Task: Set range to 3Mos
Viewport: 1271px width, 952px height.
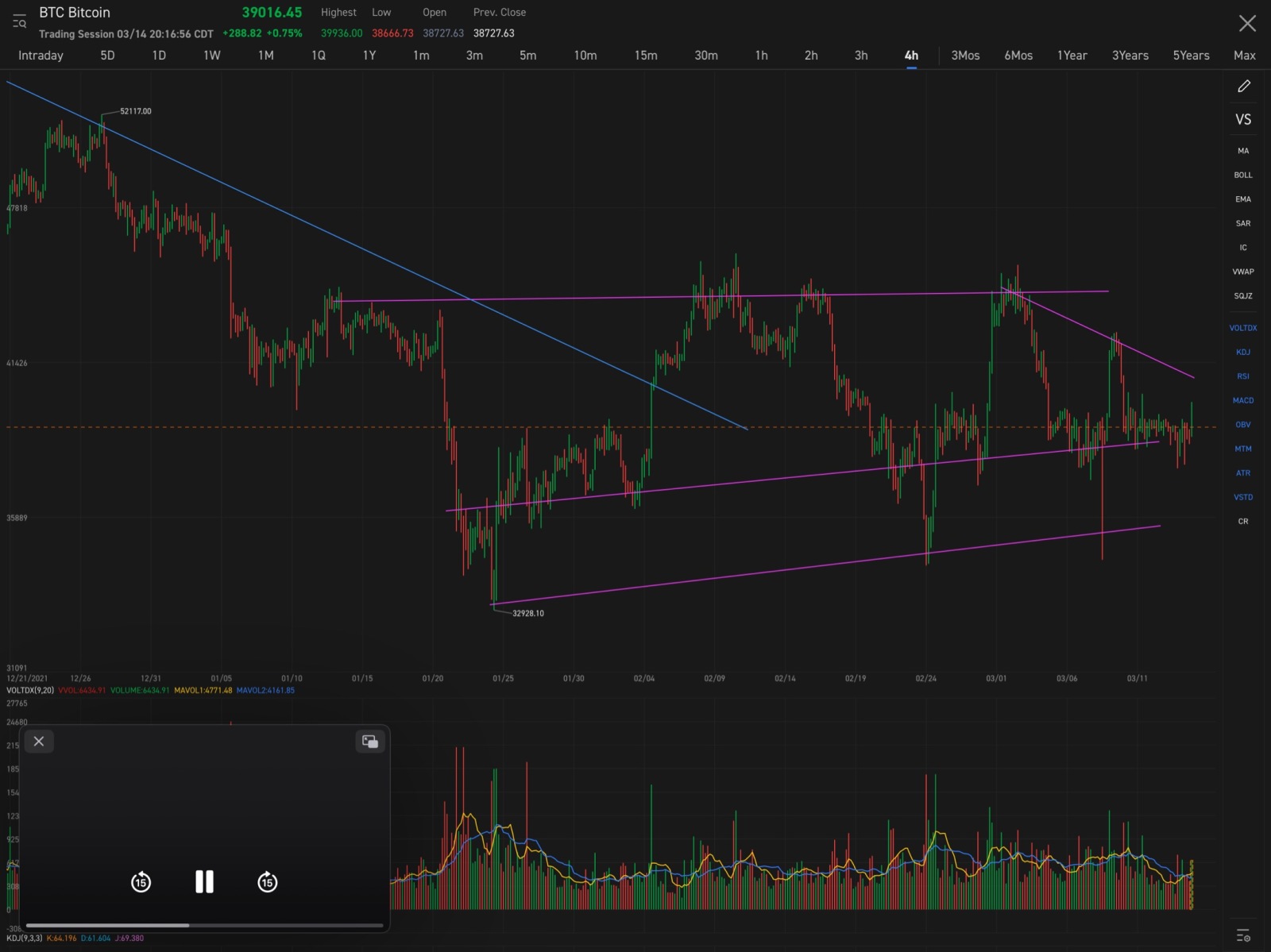Action: tap(965, 56)
